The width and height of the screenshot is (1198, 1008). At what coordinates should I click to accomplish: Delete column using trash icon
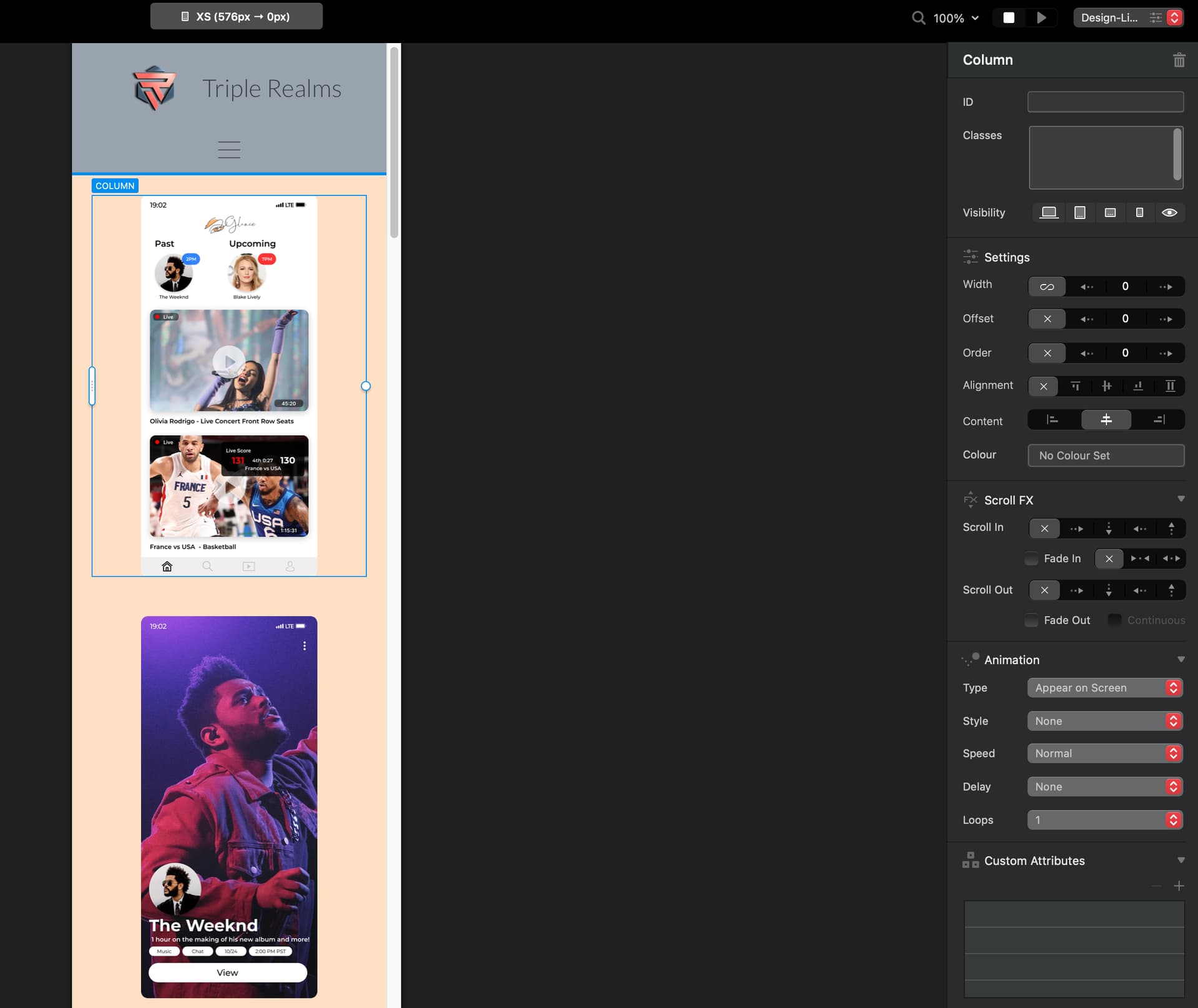pyautogui.click(x=1179, y=60)
